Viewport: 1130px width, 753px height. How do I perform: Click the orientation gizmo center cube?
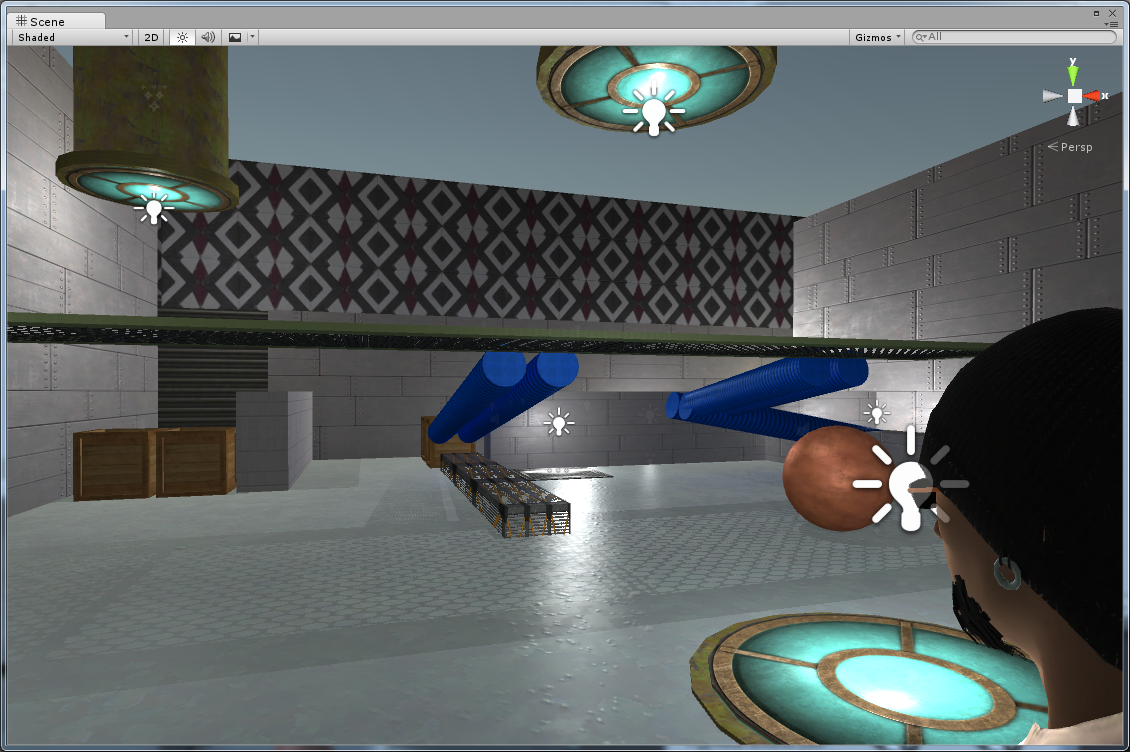tap(1074, 96)
